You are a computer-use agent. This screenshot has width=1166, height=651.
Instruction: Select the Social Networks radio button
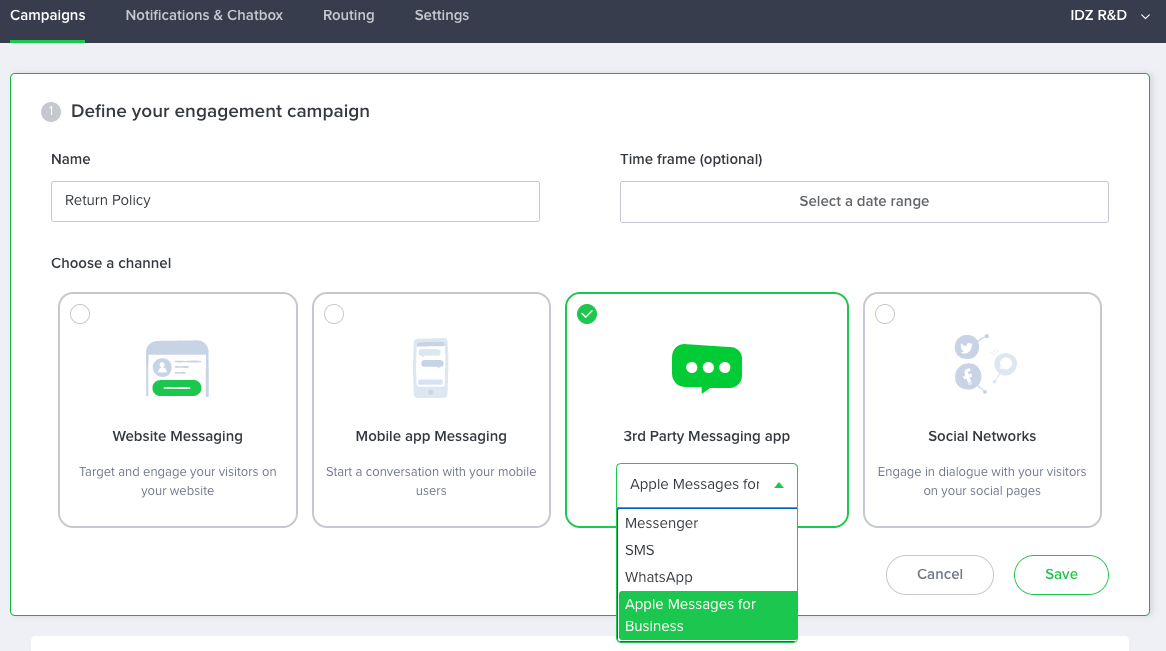(x=885, y=314)
